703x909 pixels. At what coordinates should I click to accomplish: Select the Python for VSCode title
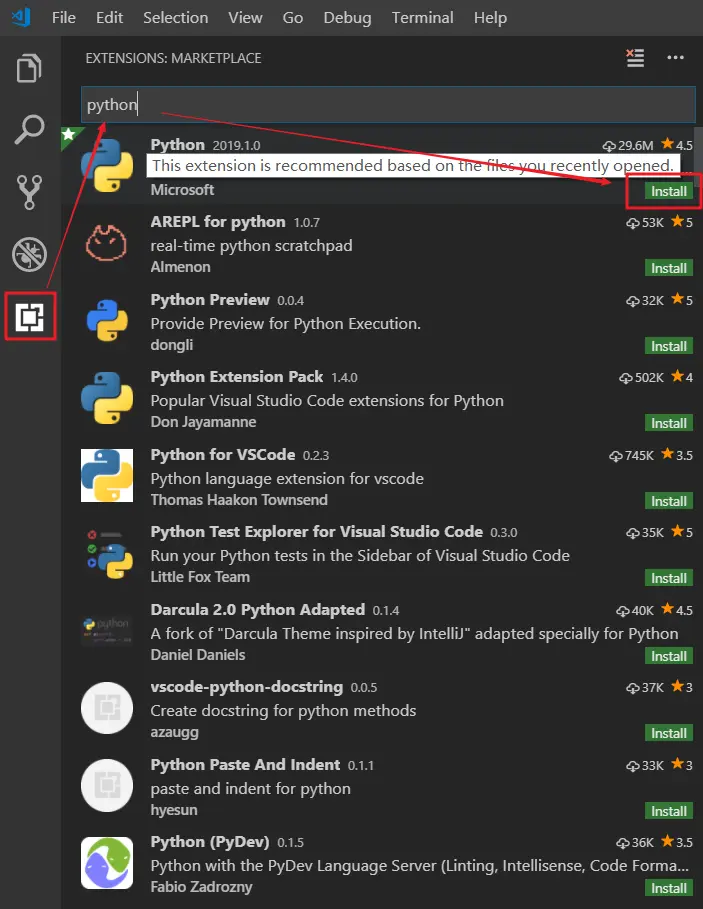223,454
